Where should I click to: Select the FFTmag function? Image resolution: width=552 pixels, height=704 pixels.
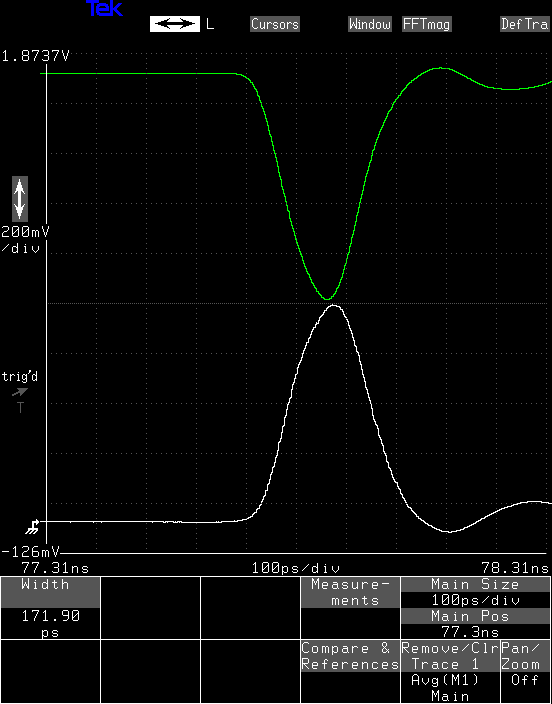(426, 24)
